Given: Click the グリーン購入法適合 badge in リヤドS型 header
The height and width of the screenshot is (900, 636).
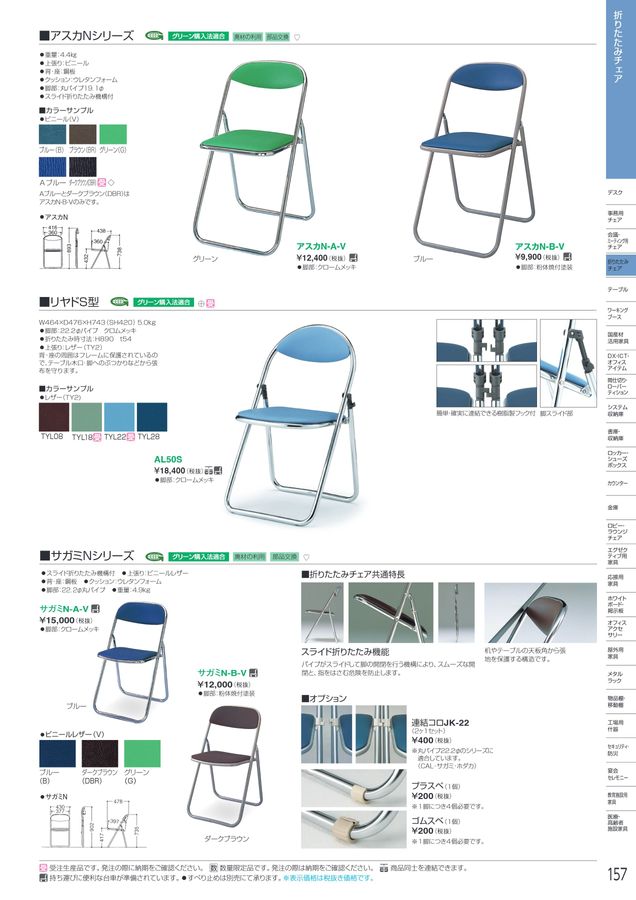Looking at the screenshot, I should [x=164, y=302].
